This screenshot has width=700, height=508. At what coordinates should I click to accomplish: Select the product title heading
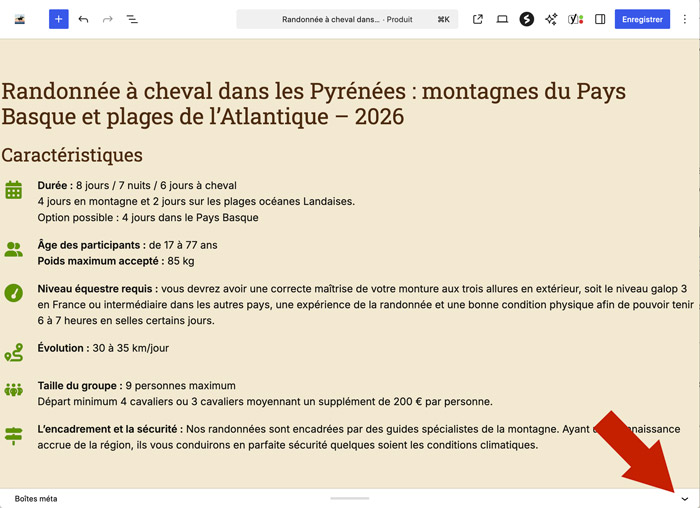313,104
